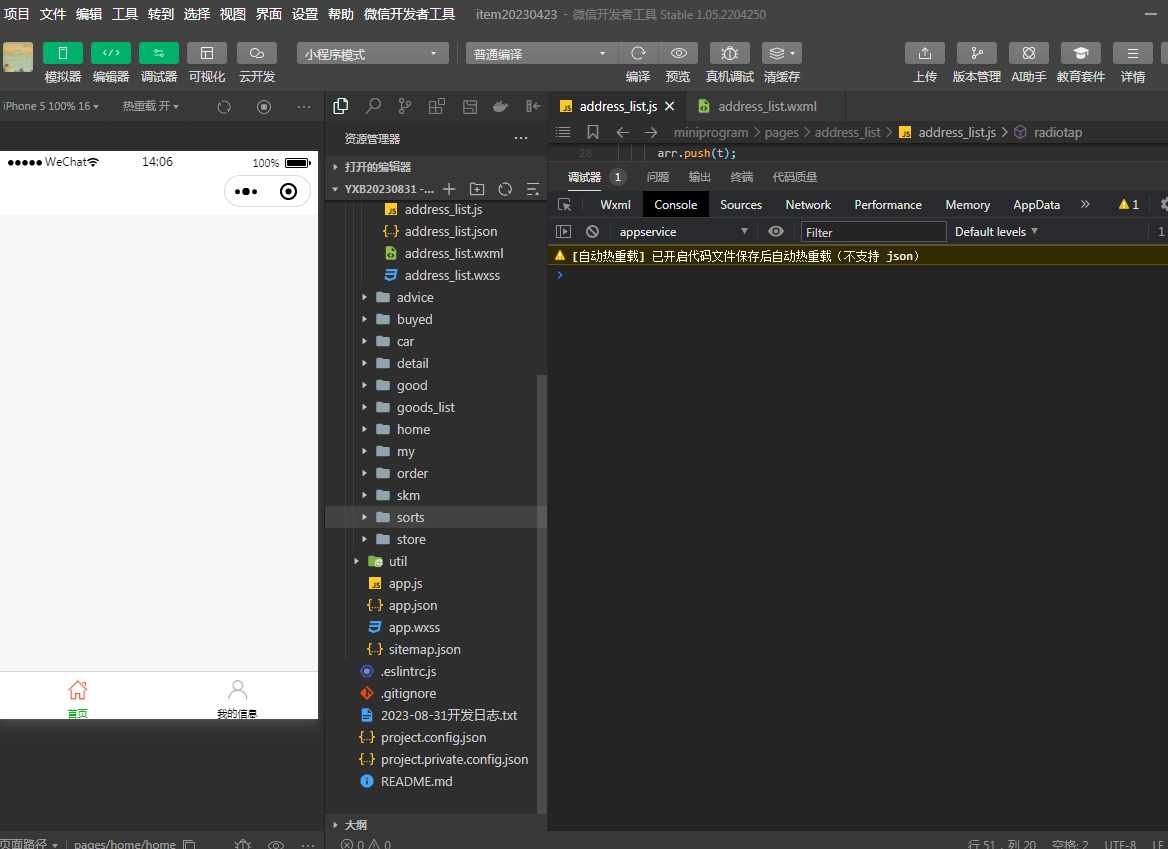Tap the 首页 home tab in simulator

coord(77,698)
